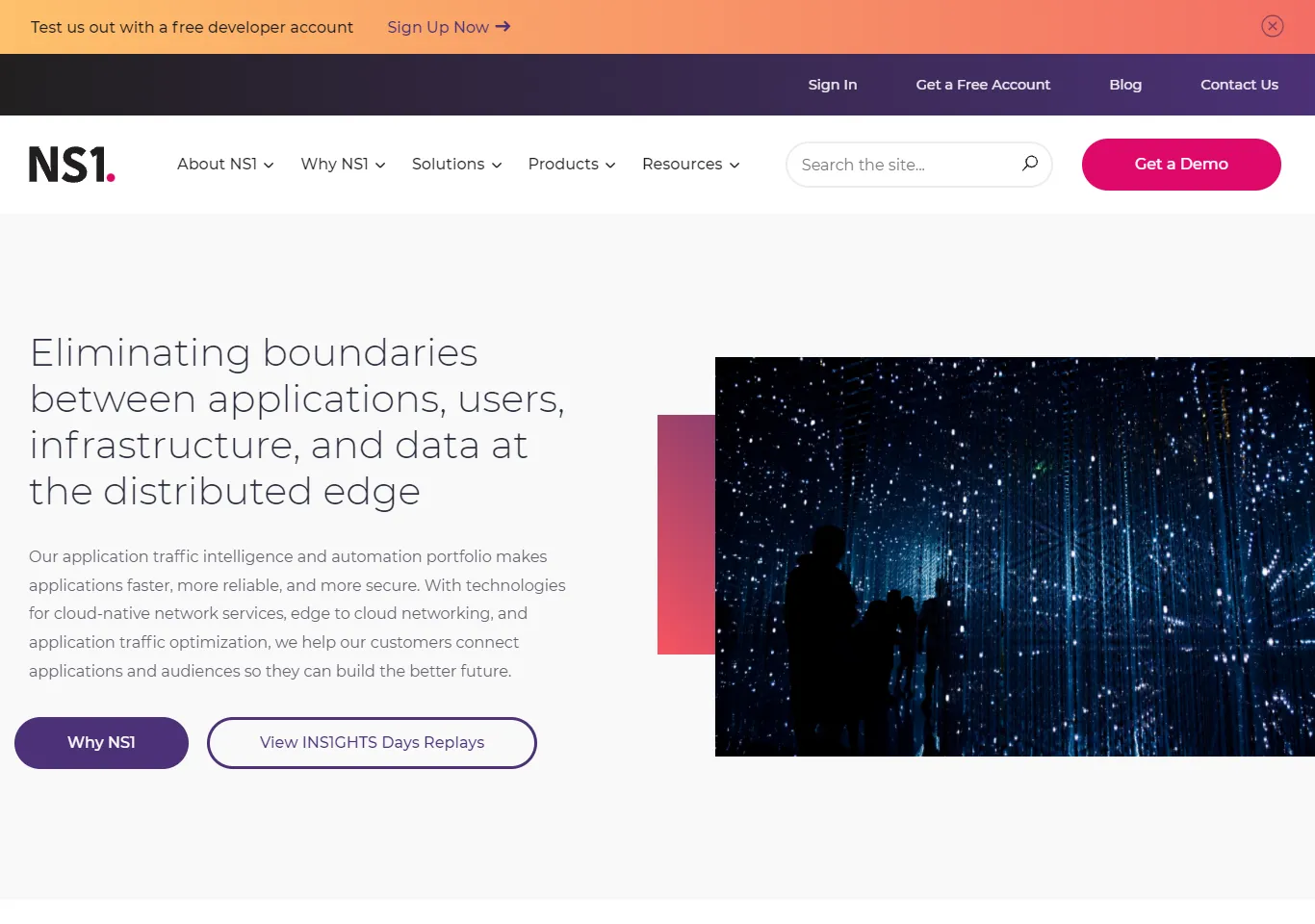Viewport: 1315px width, 924px height.
Task: Click the Sign In link
Action: point(832,85)
